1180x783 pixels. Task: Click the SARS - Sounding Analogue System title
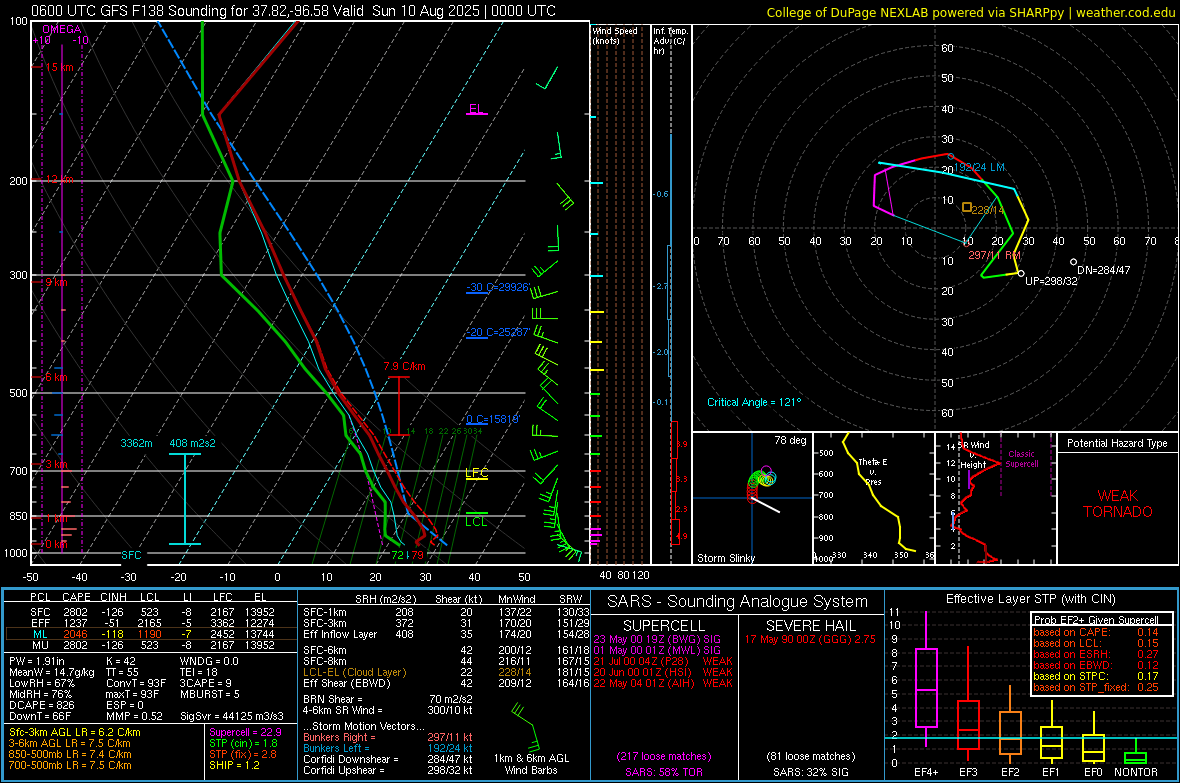pos(738,602)
